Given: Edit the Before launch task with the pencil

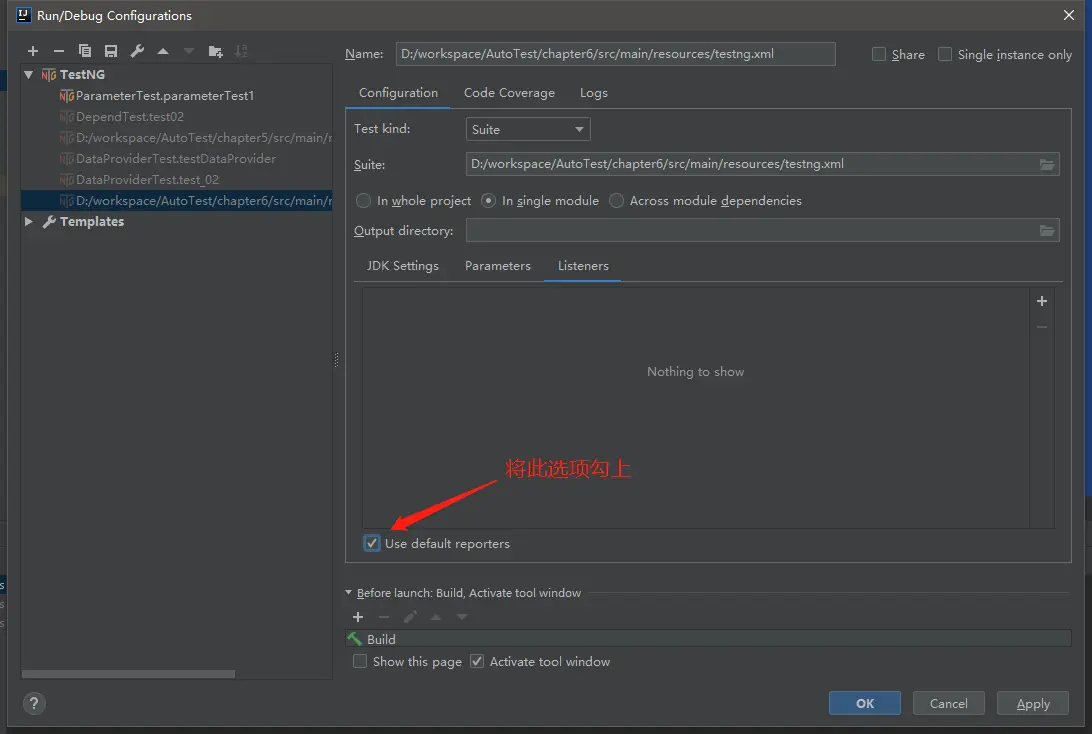Looking at the screenshot, I should coord(410,617).
